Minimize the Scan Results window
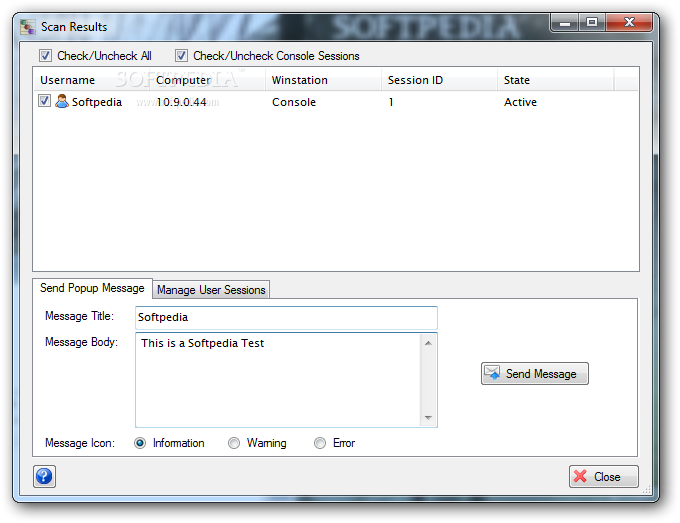 pyautogui.click(x=565, y=23)
